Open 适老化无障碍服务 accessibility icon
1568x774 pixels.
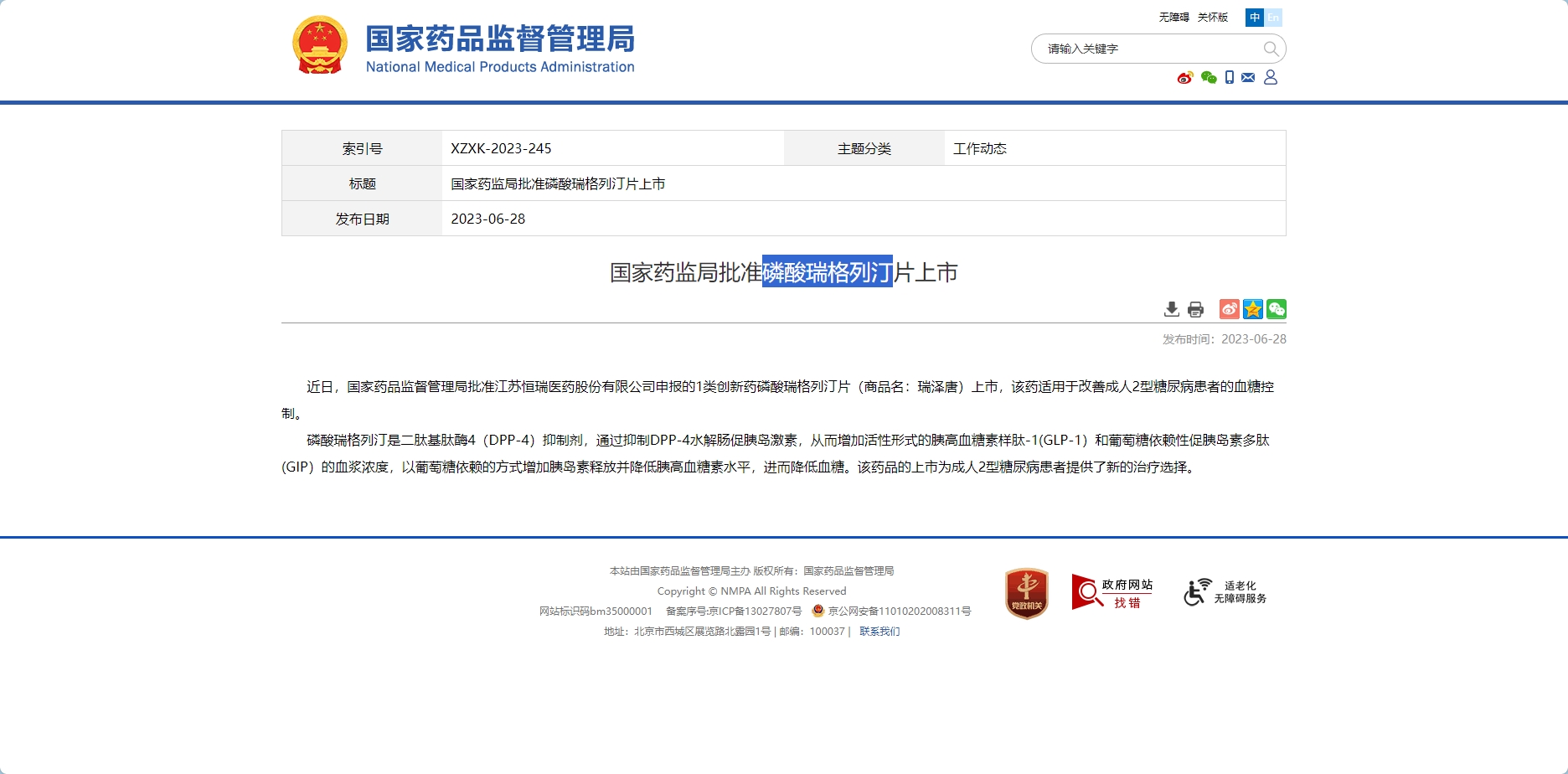point(1225,592)
